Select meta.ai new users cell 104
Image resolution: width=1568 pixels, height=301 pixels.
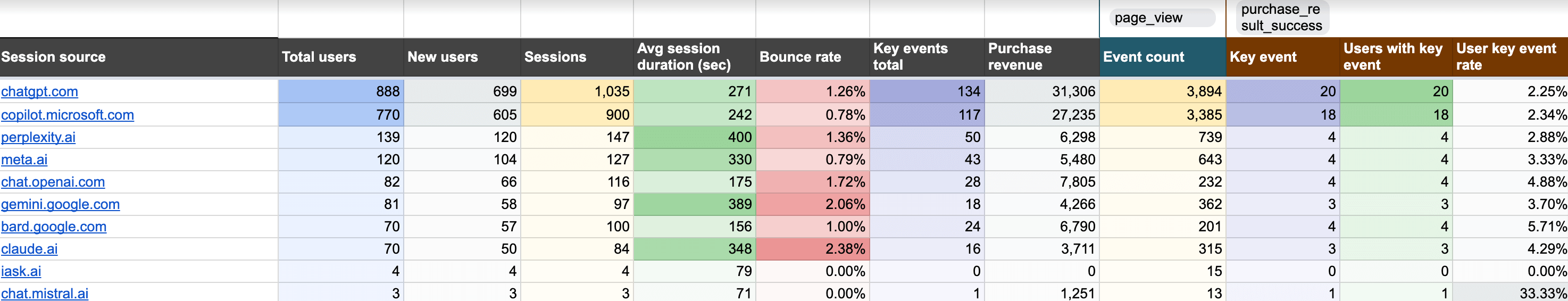click(x=462, y=160)
